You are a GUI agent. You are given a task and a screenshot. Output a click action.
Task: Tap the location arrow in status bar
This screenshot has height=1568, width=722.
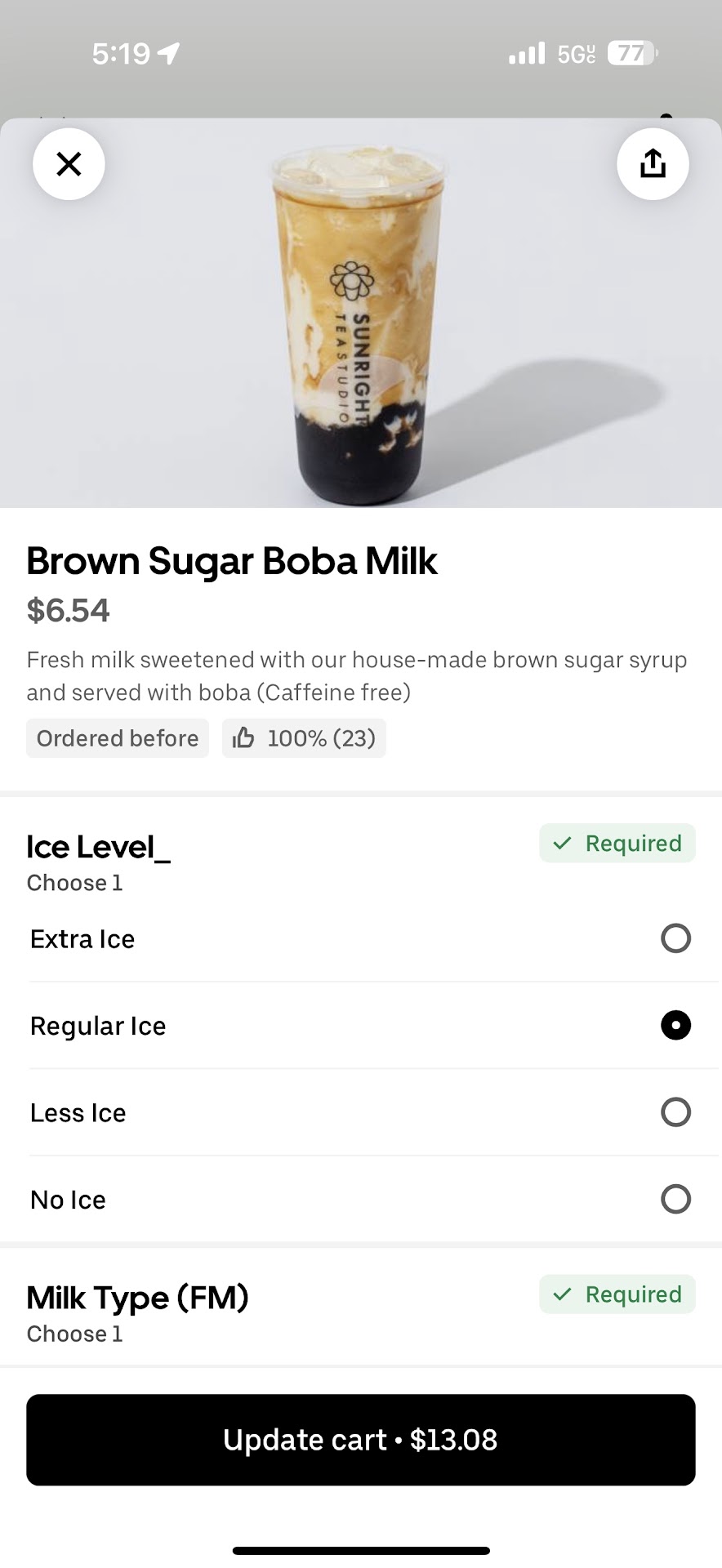coord(169,54)
